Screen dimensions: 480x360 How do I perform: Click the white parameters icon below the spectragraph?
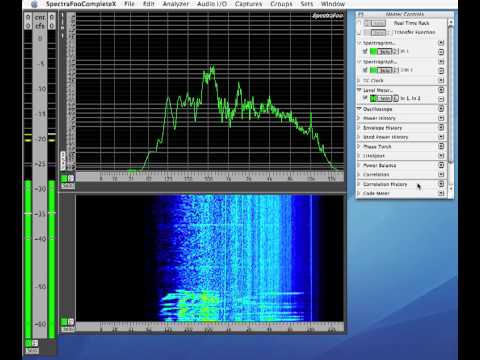pyautogui.click(x=71, y=179)
